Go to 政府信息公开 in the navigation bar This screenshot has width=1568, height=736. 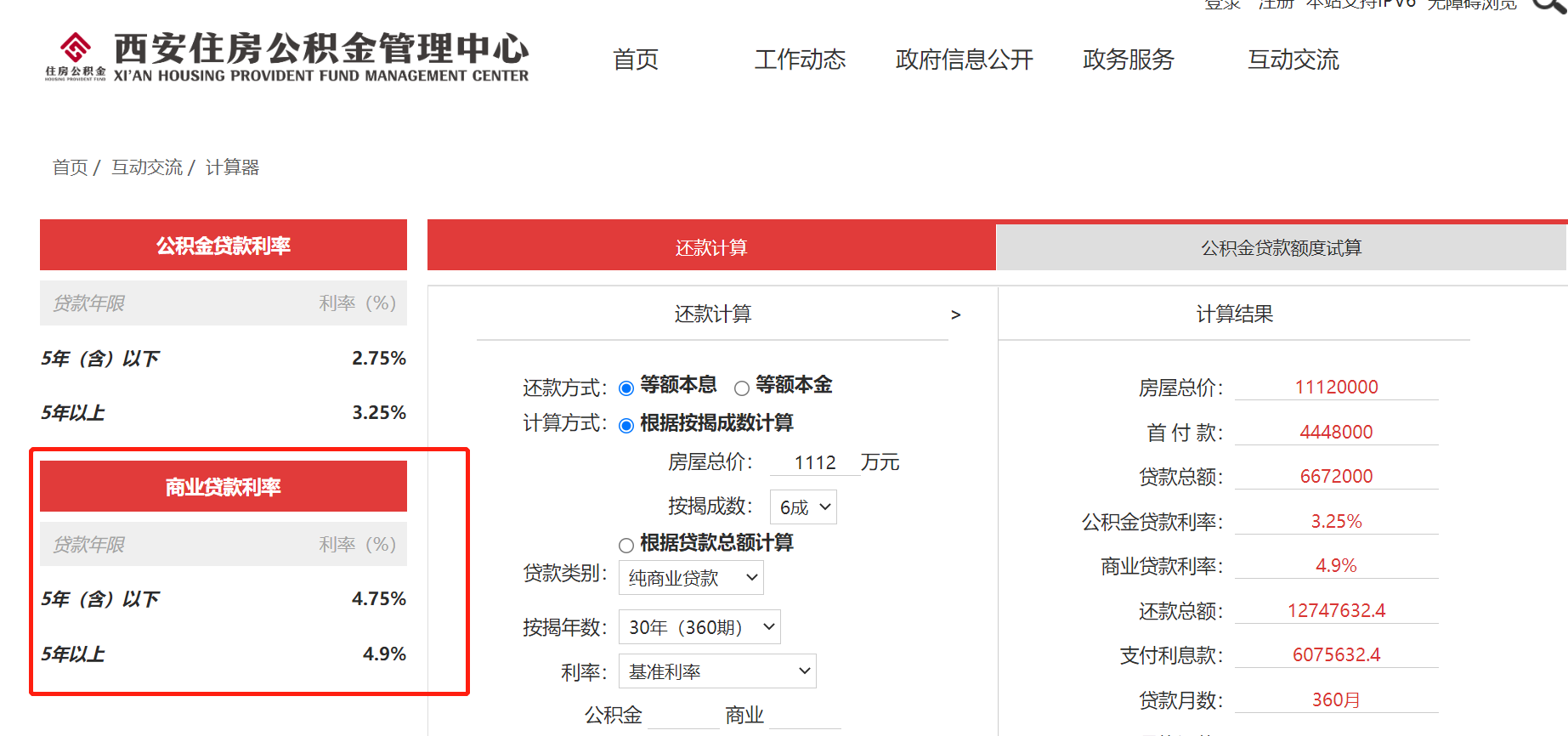pyautogui.click(x=964, y=59)
